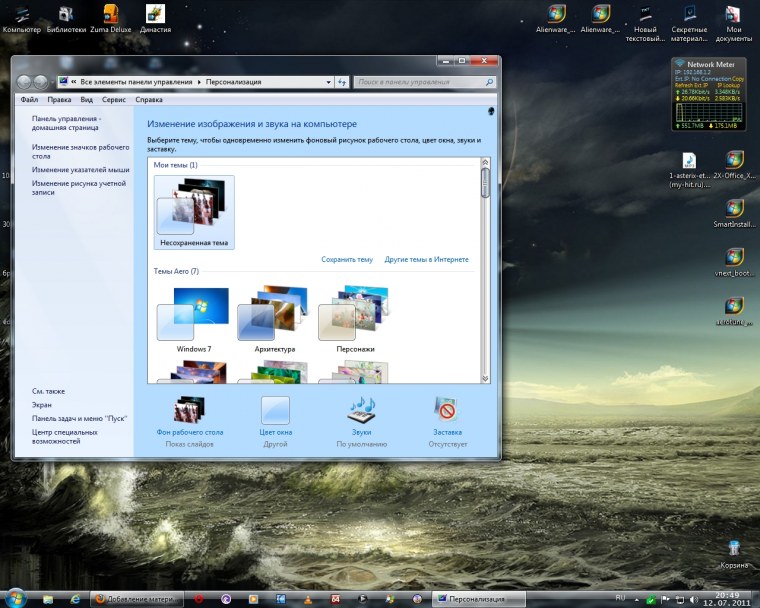Click the Back navigation arrow button
This screenshot has width=760, height=608.
[x=24, y=82]
